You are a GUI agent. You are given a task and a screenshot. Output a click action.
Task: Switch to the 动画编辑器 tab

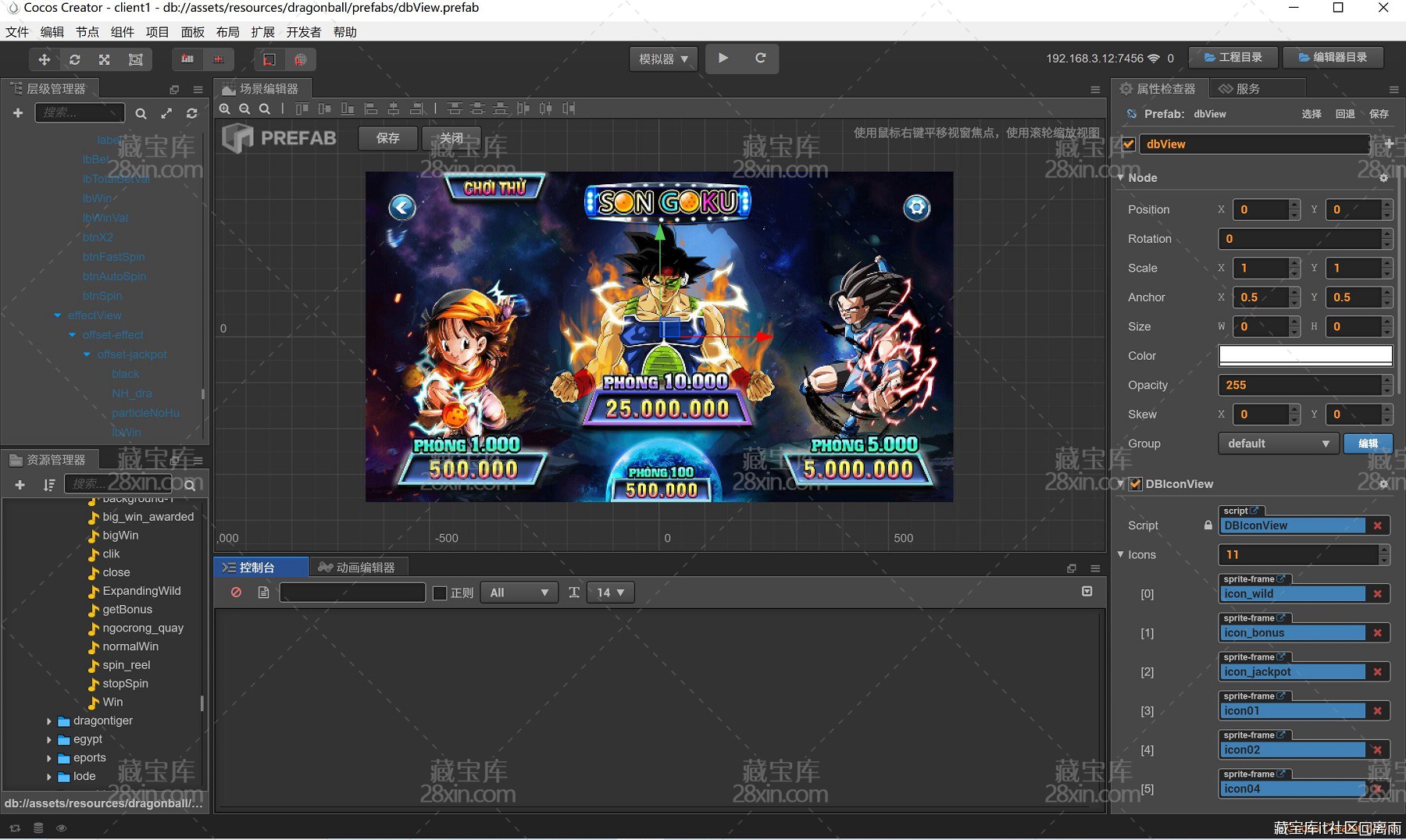point(357,568)
